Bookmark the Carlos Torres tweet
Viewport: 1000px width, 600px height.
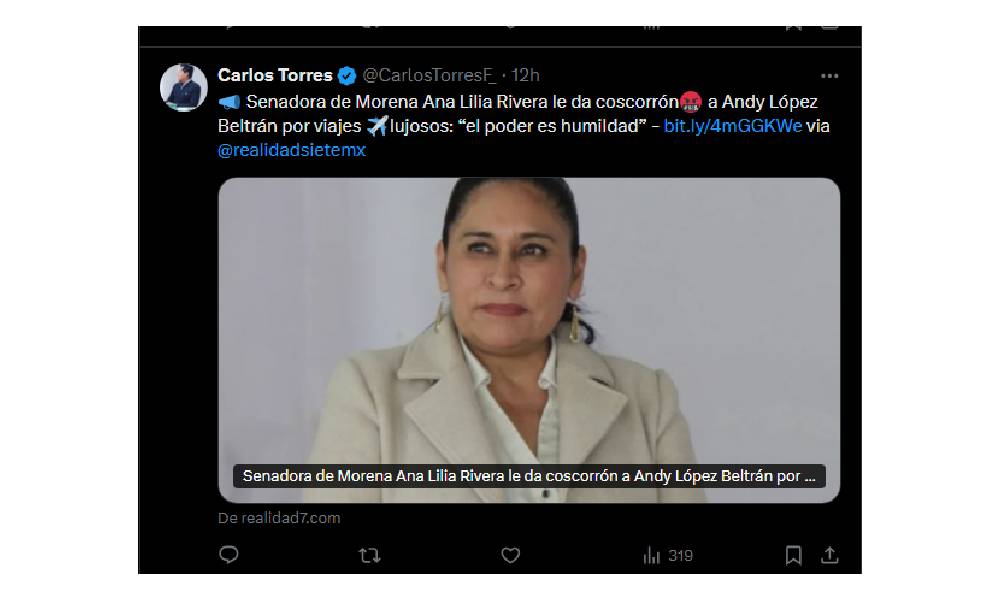tap(793, 555)
